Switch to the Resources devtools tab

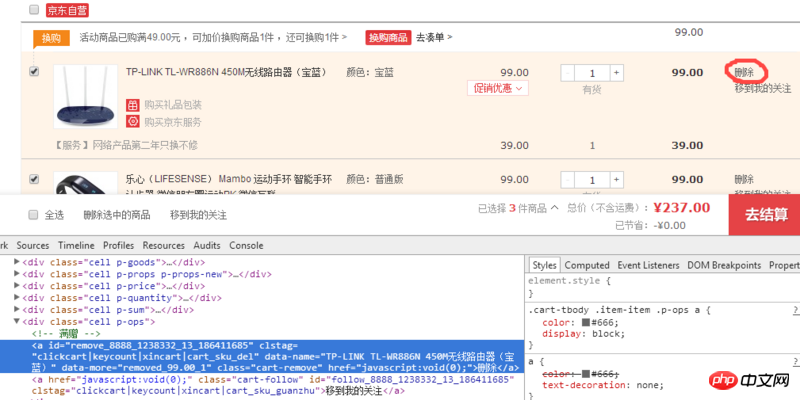(x=164, y=245)
